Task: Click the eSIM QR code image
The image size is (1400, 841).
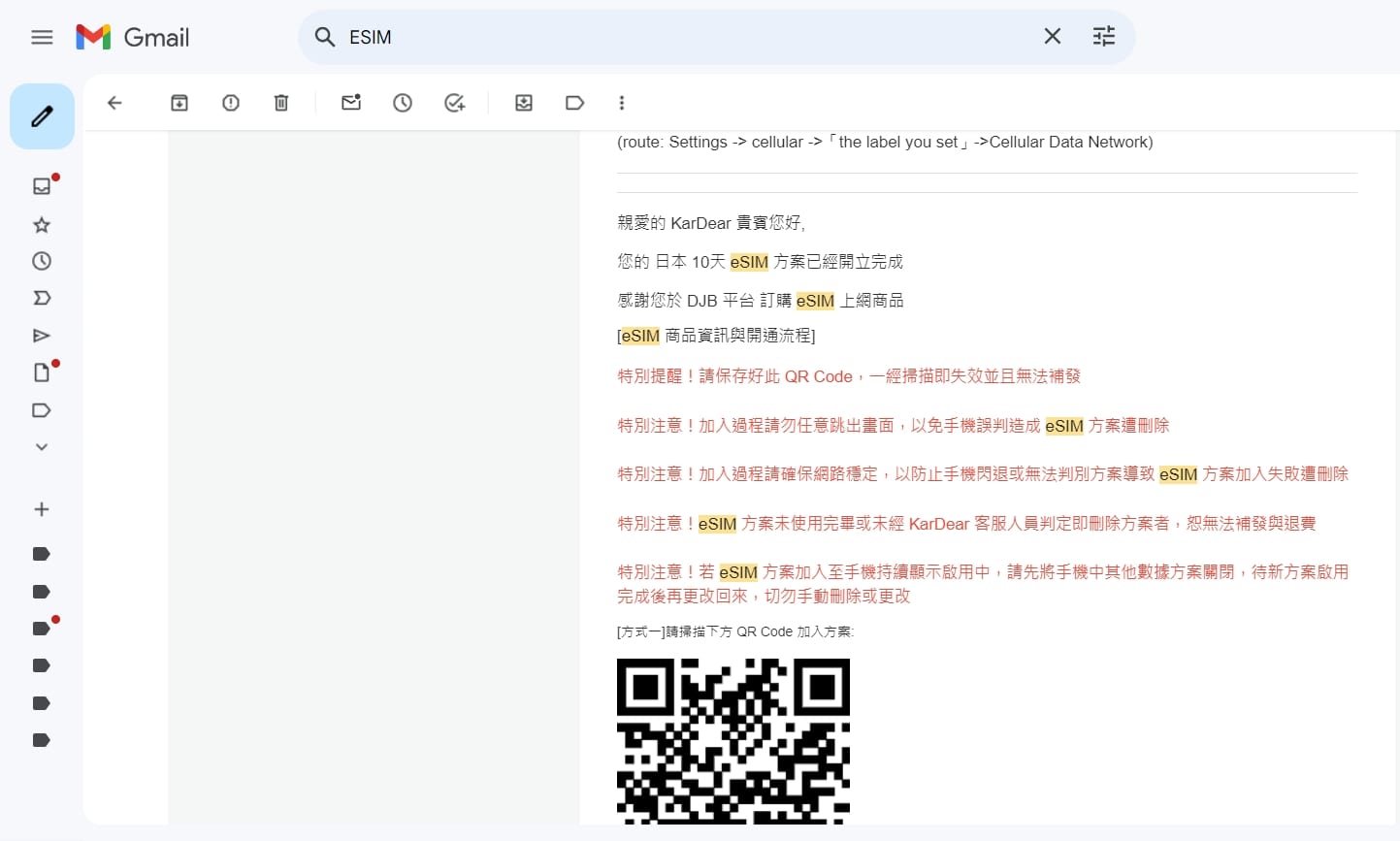Action: [733, 741]
